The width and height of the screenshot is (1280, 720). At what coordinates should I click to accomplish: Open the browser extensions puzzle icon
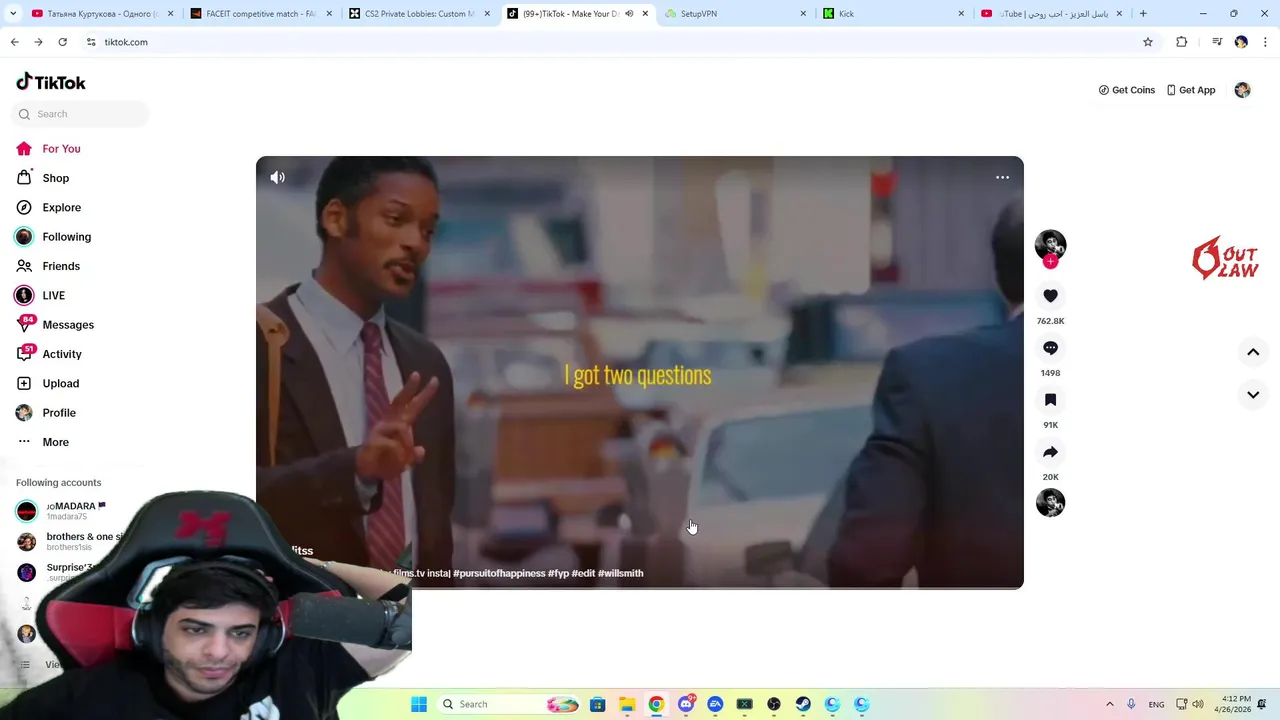(x=1181, y=42)
